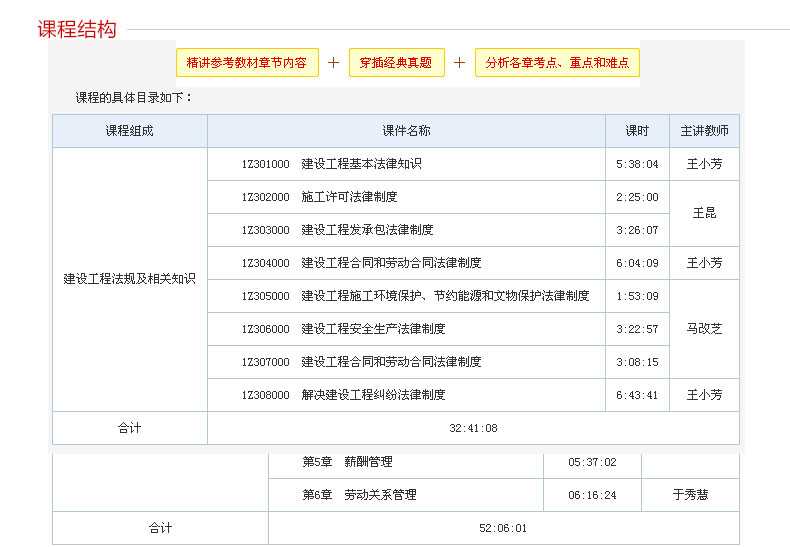Select the 课时 column header

click(x=637, y=131)
